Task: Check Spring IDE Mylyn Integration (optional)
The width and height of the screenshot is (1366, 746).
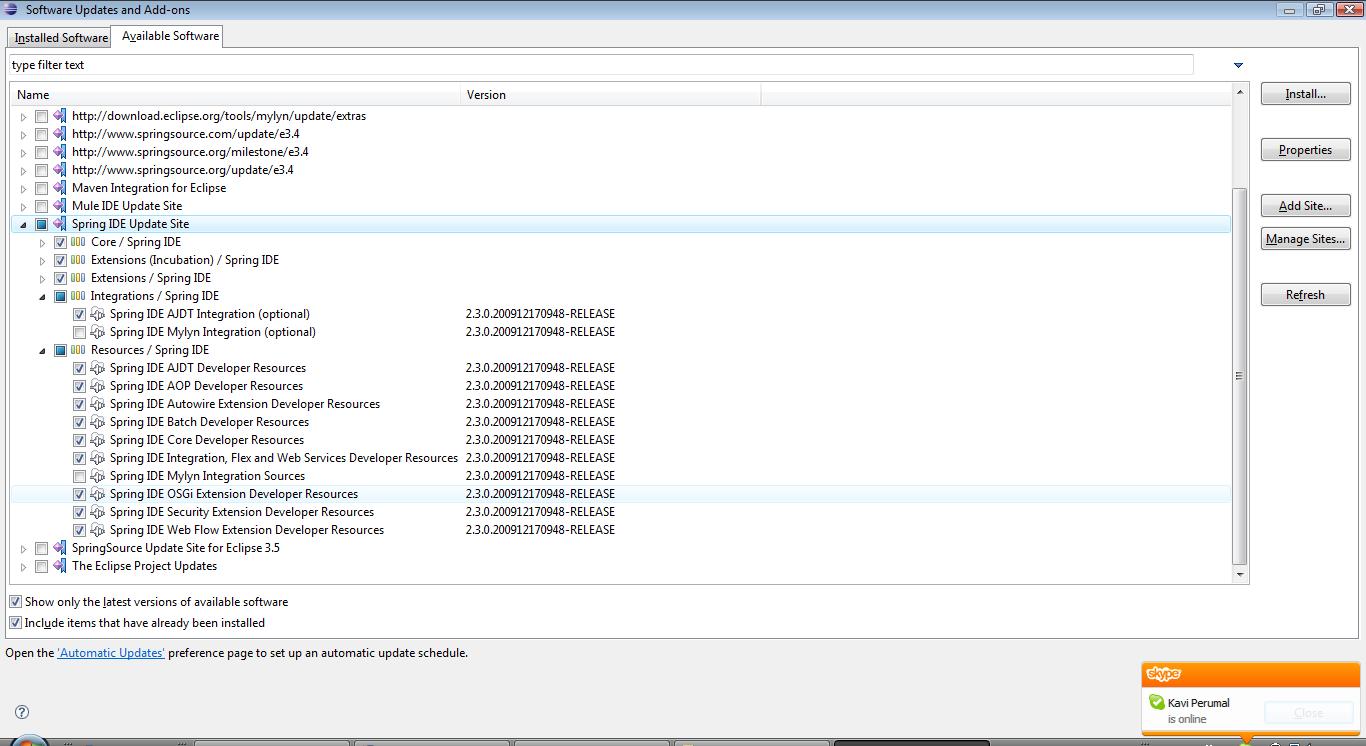Action: tap(79, 332)
